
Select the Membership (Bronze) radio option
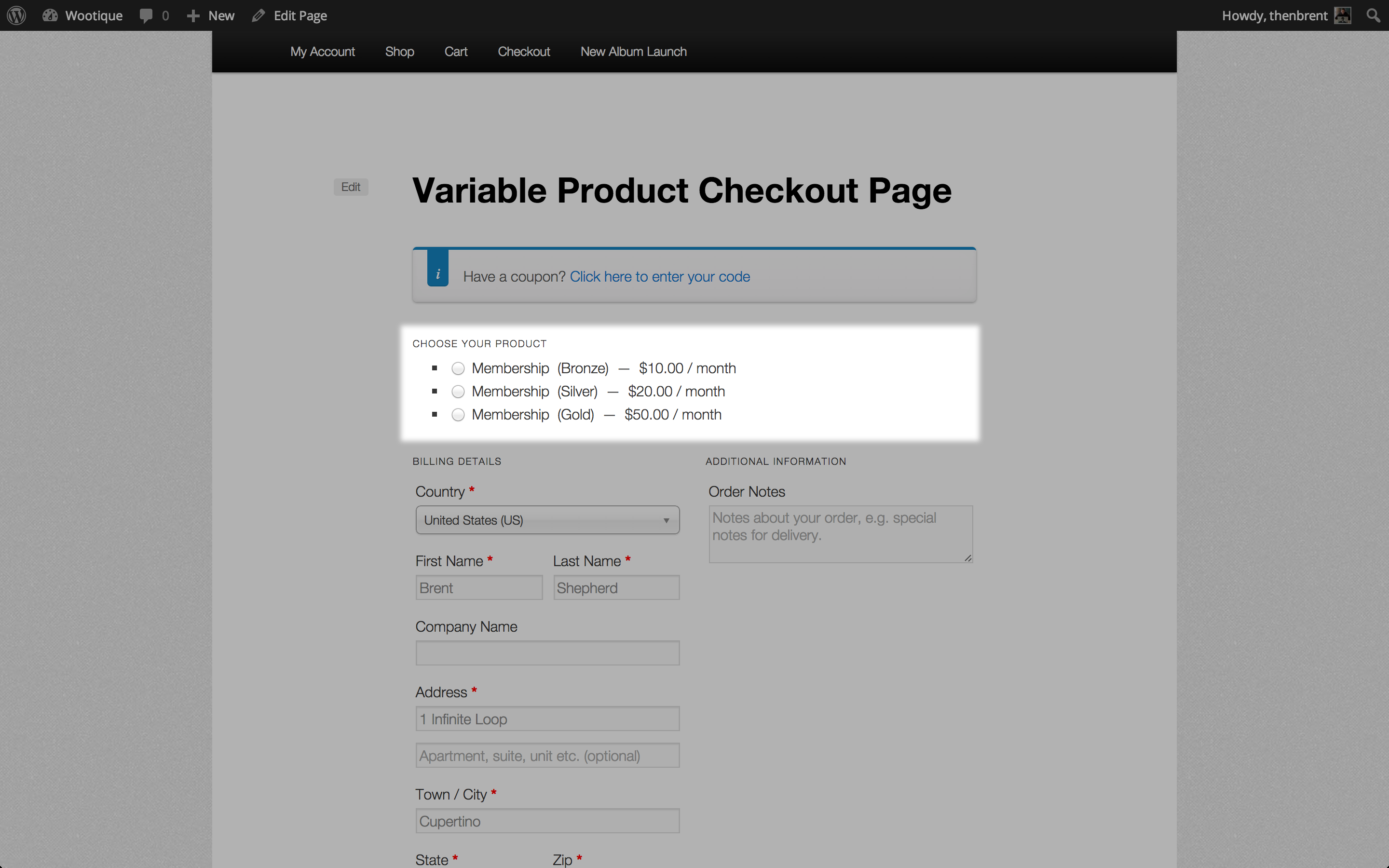tap(457, 368)
